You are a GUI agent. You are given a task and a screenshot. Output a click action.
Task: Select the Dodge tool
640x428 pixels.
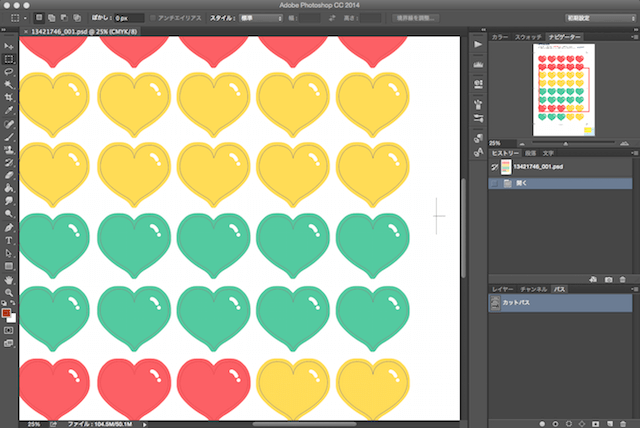point(9,213)
